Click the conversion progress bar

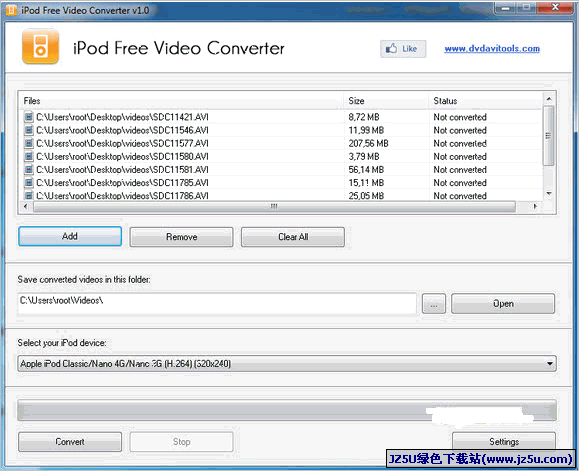click(x=287, y=410)
